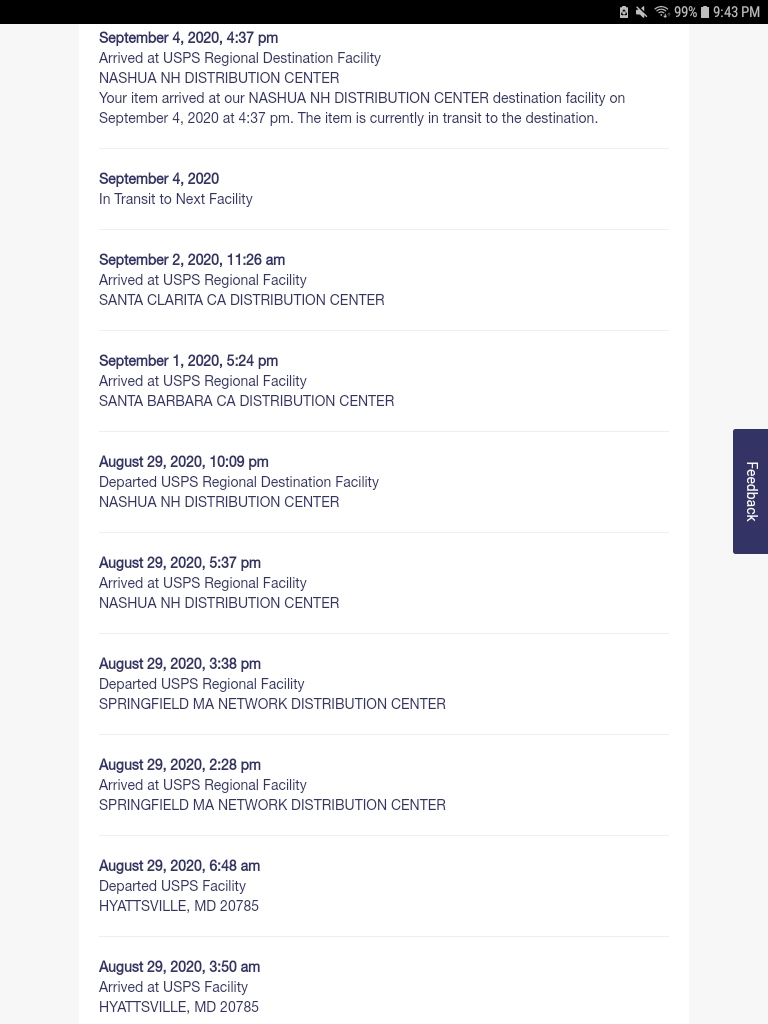Tap the In Transit to Next Facility status

click(176, 199)
